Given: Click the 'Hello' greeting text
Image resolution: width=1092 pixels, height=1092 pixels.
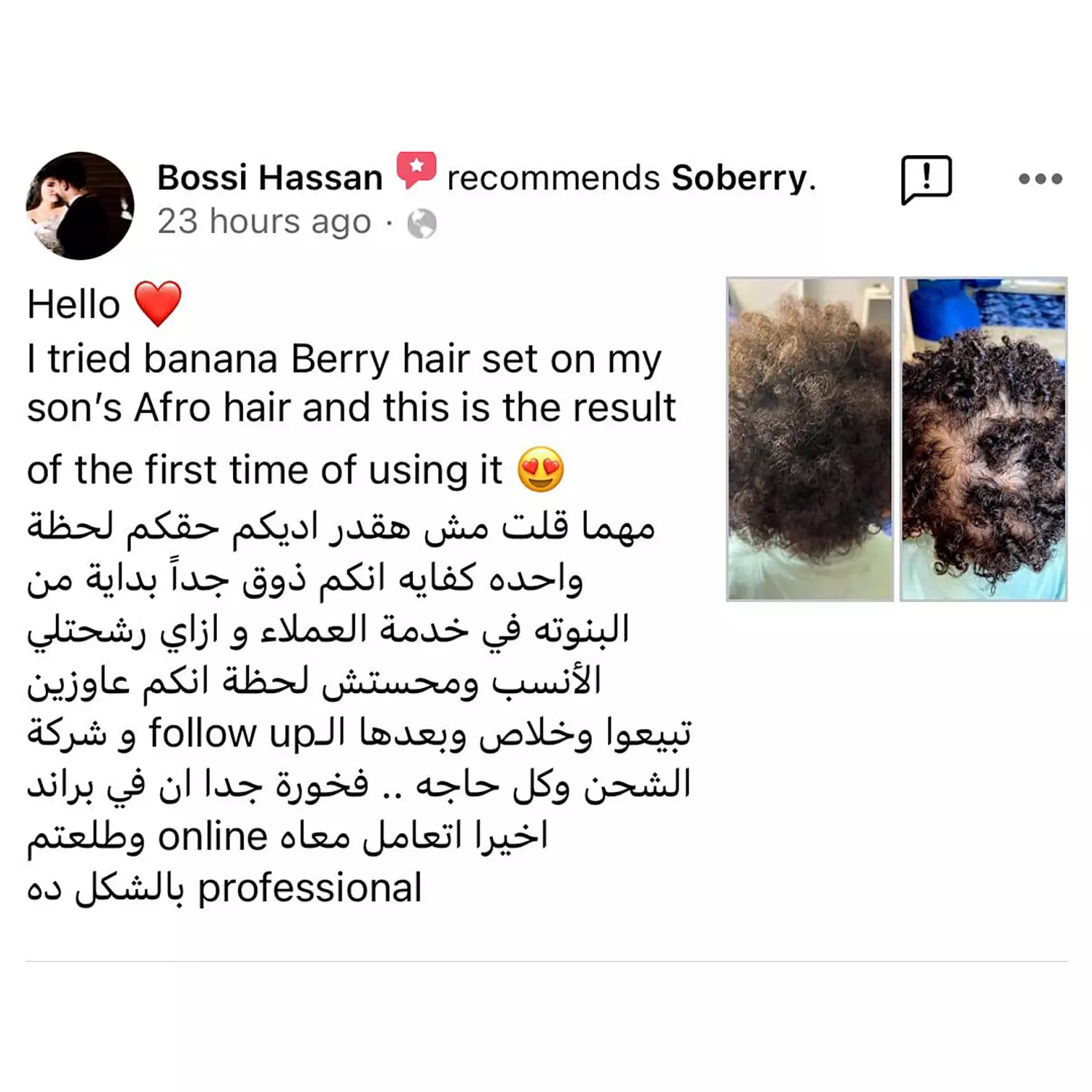Looking at the screenshot, I should [x=74, y=304].
